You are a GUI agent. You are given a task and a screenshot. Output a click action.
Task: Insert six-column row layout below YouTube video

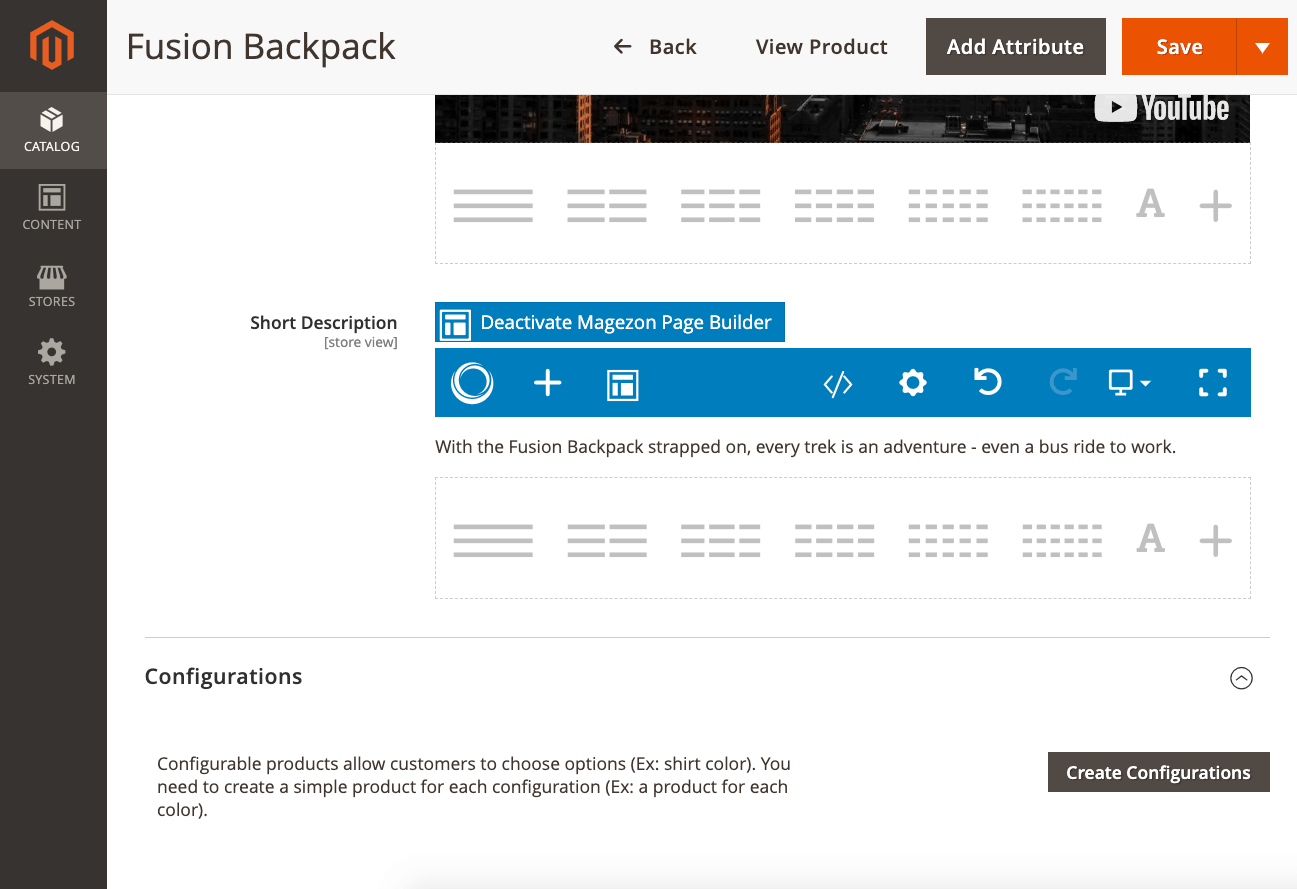(x=1062, y=205)
